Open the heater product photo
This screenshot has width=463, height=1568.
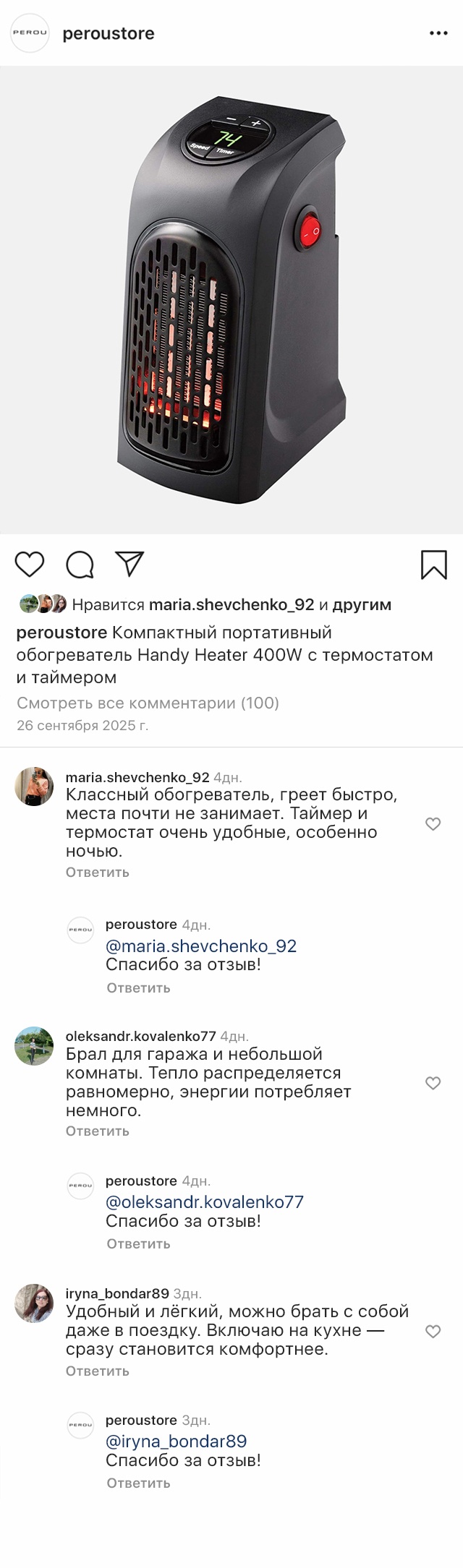click(231, 300)
